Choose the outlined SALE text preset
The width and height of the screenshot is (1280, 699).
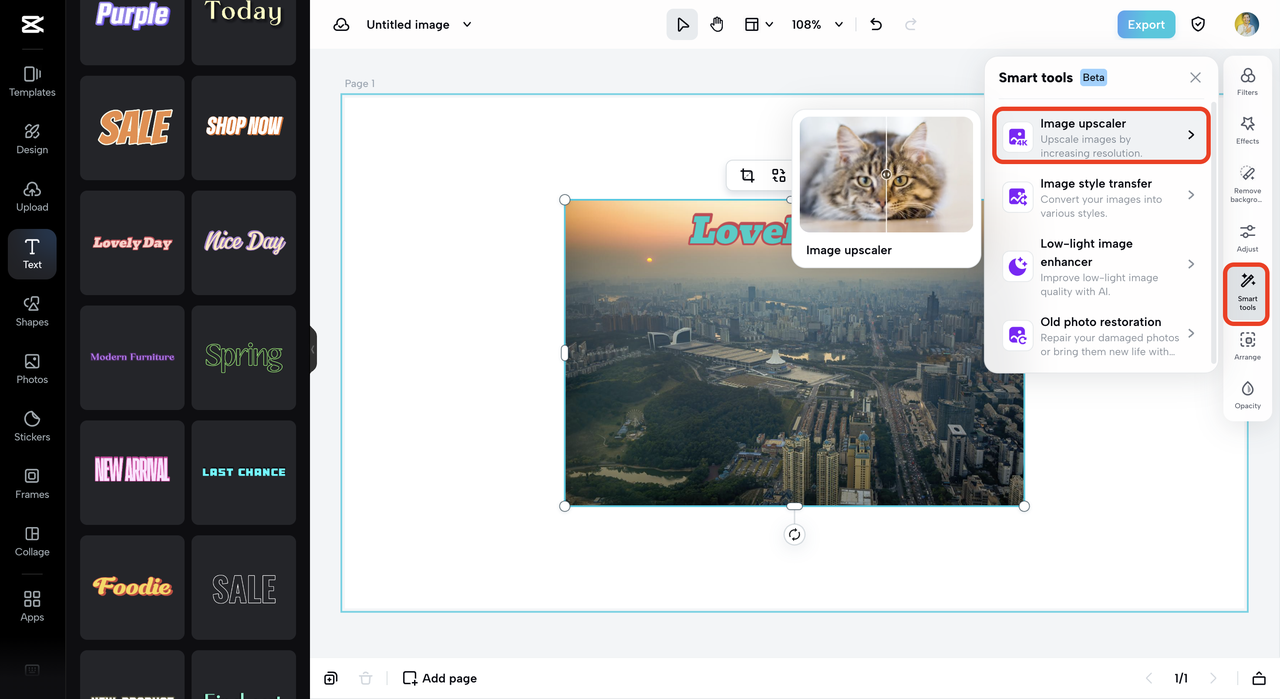coord(244,587)
